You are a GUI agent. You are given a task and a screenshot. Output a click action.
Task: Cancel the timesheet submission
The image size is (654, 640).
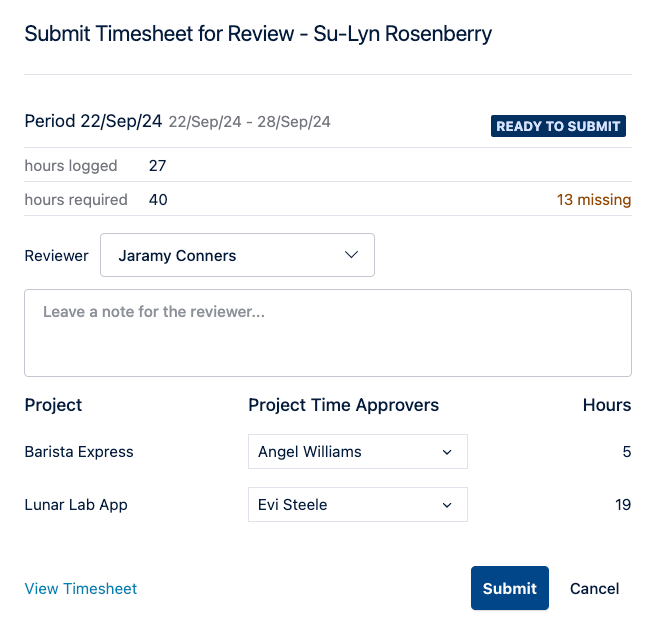pos(594,588)
